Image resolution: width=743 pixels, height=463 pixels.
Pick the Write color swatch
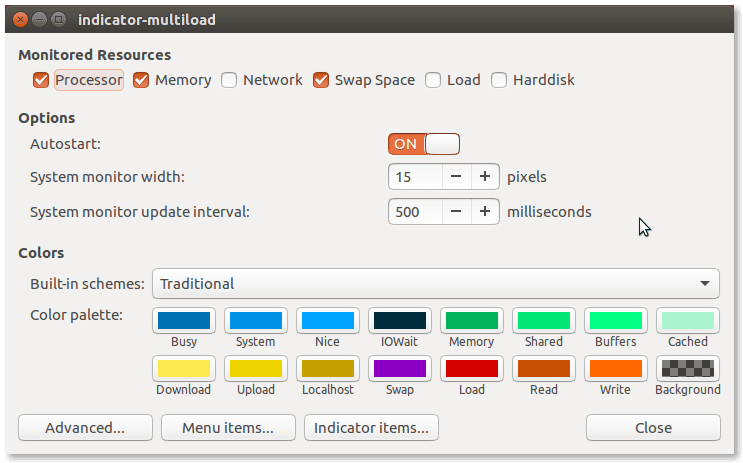(616, 369)
